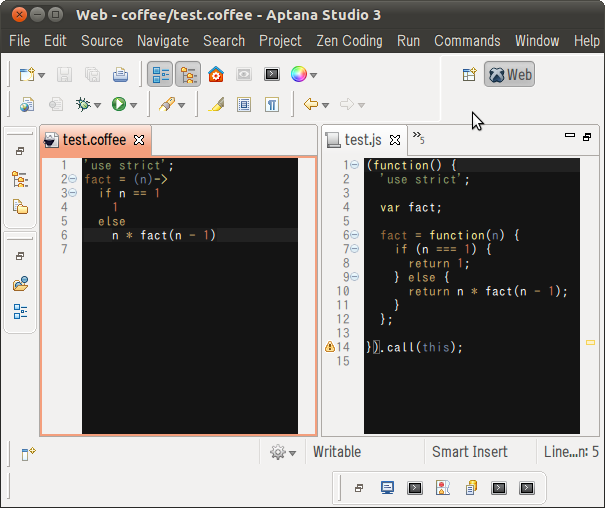Open the copy documents icon in bottom bar
605x508 pixels.
tap(471, 488)
